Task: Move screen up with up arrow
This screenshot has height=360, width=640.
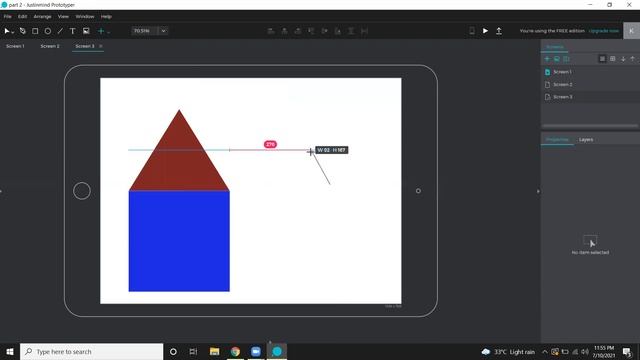Action: [632, 59]
